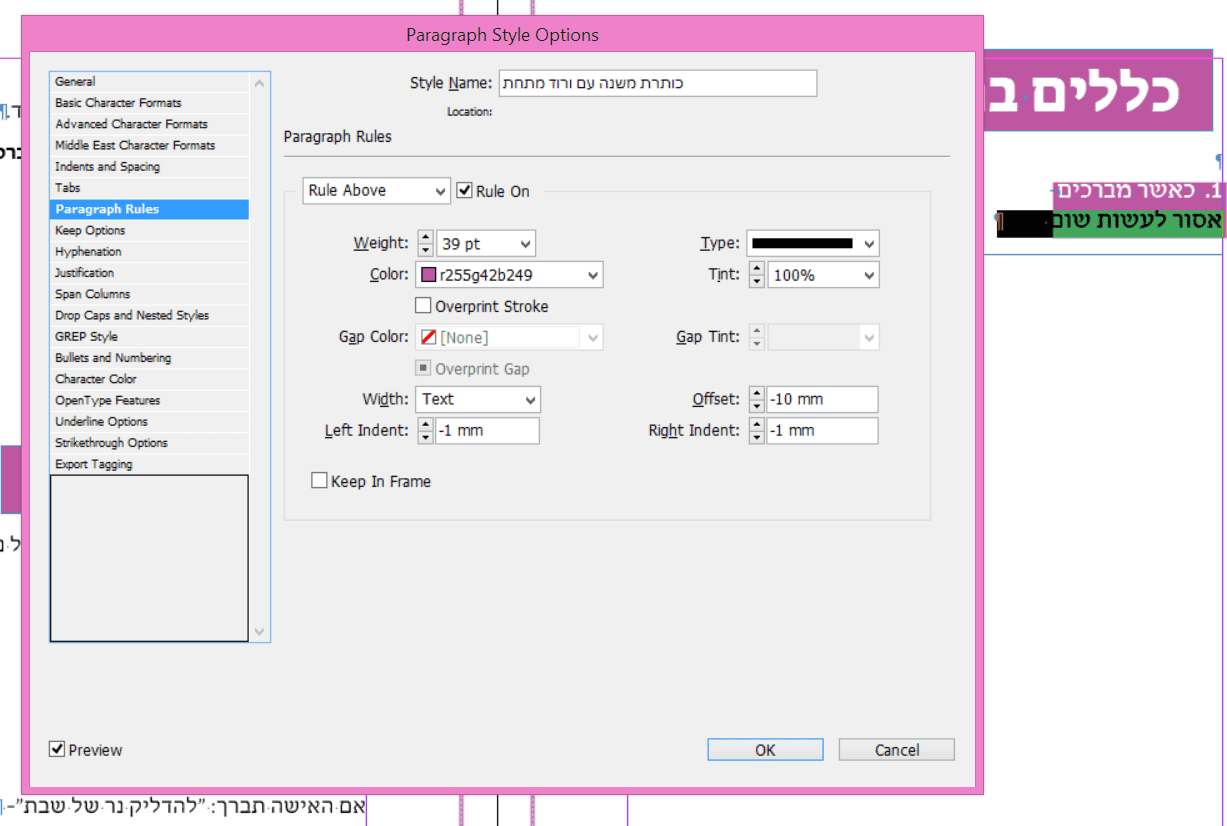Open the Color dropdown r255g42b249
This screenshot has height=826, width=1227.
point(509,275)
